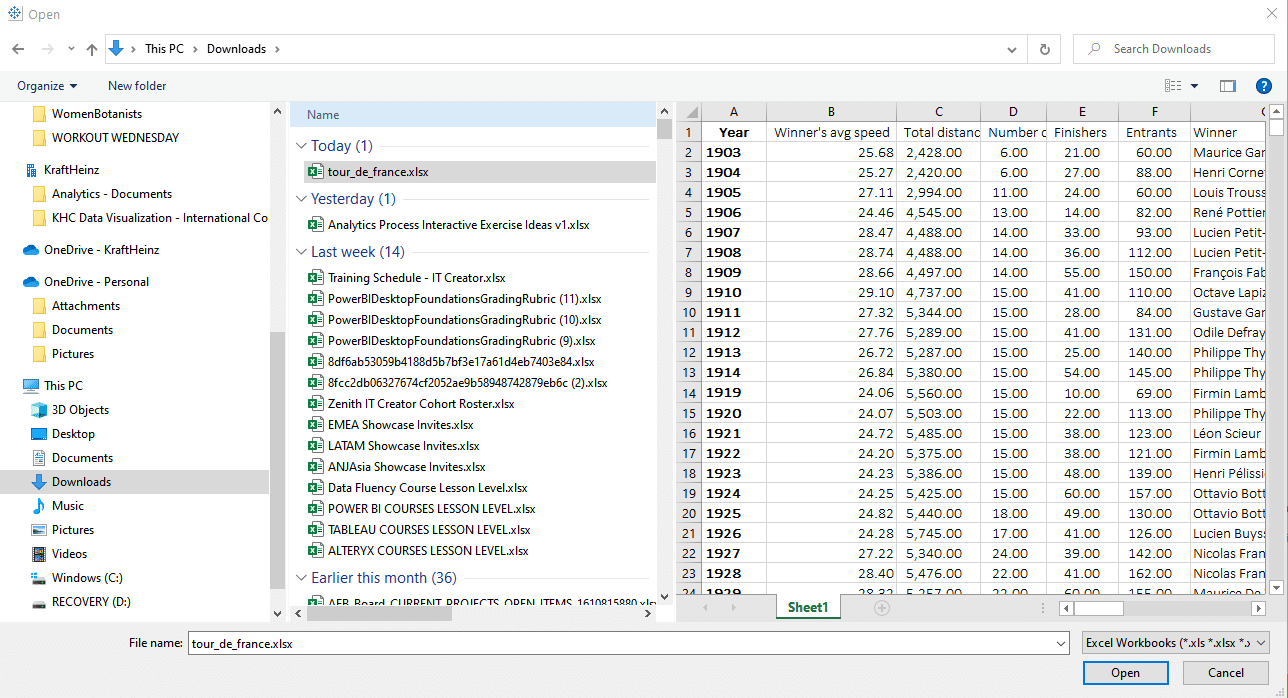Viewport: 1288px width, 698px height.
Task: Open the Excel Workbooks file type dropdown
Action: (1174, 642)
